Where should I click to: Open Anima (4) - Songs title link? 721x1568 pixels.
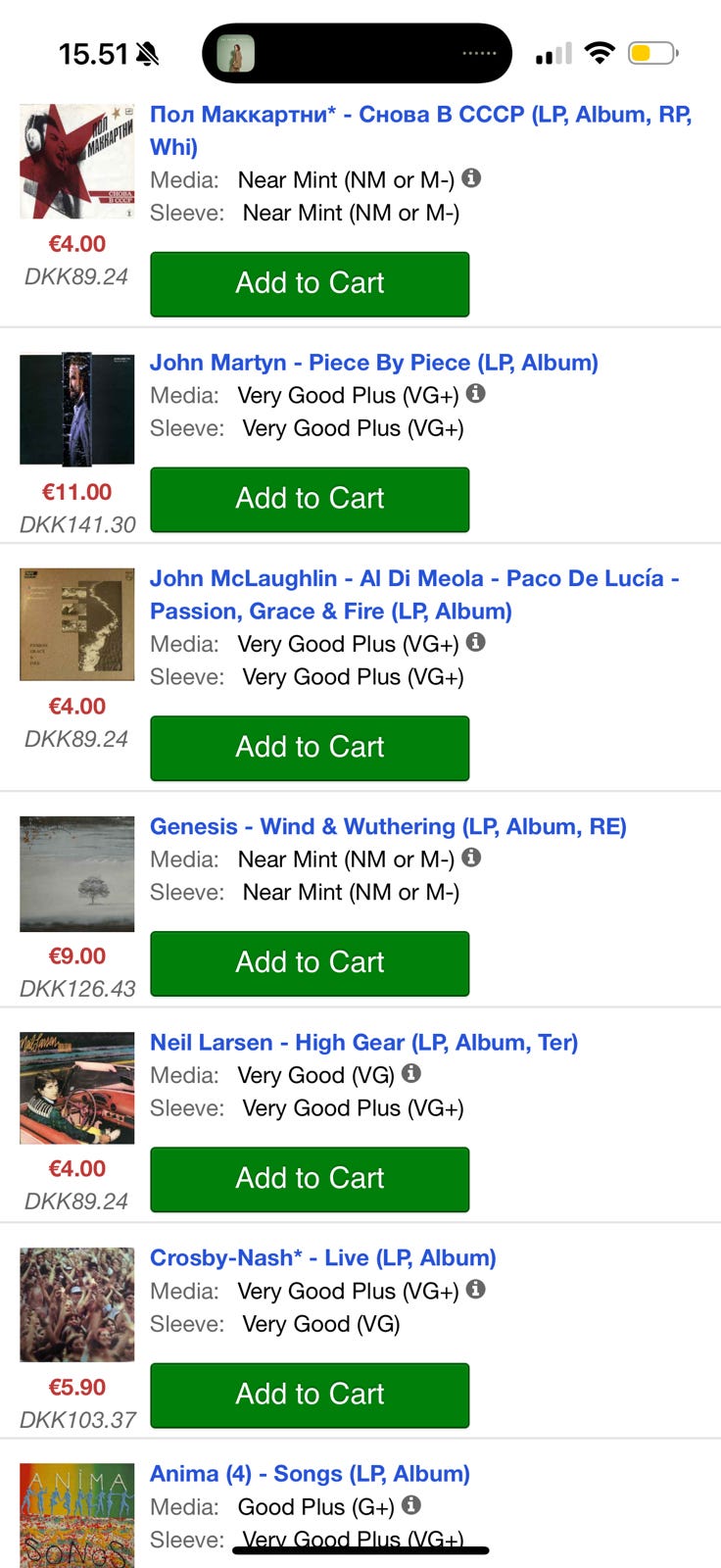tap(310, 1473)
